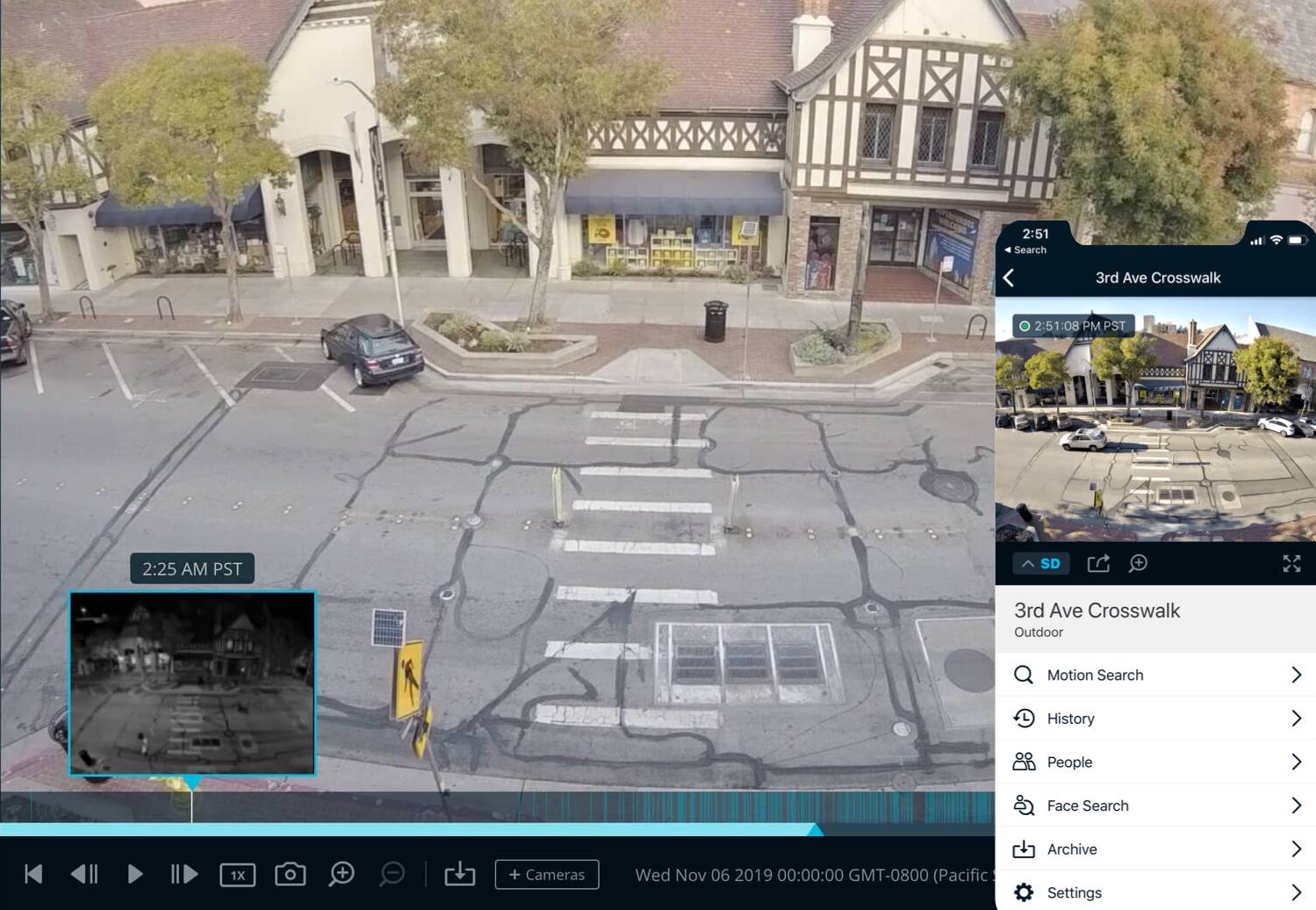Zoom out using the magnifier minus icon
Viewport: 1316px width, 910px height.
pos(392,874)
